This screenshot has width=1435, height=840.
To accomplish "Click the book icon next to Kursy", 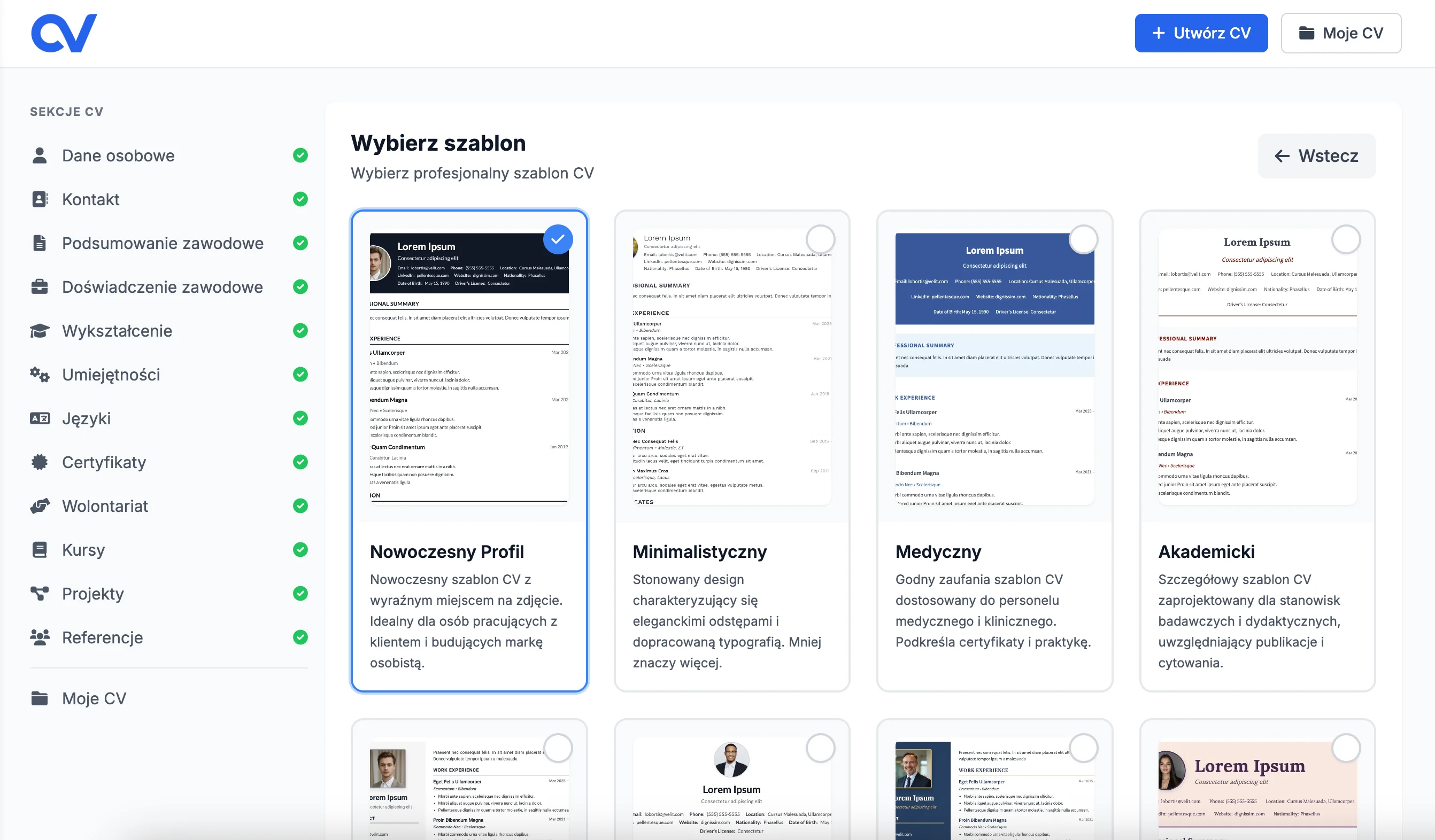I will 39,549.
